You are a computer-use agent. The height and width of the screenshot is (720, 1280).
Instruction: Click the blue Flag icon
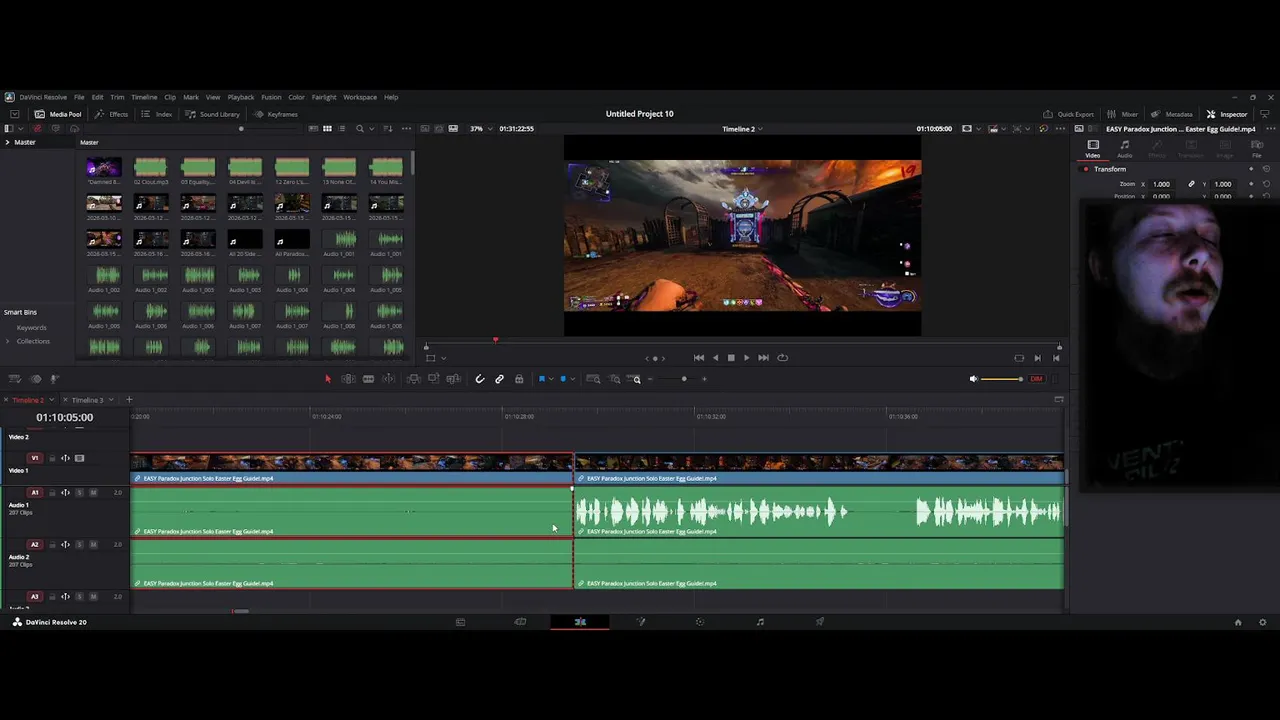tap(542, 379)
